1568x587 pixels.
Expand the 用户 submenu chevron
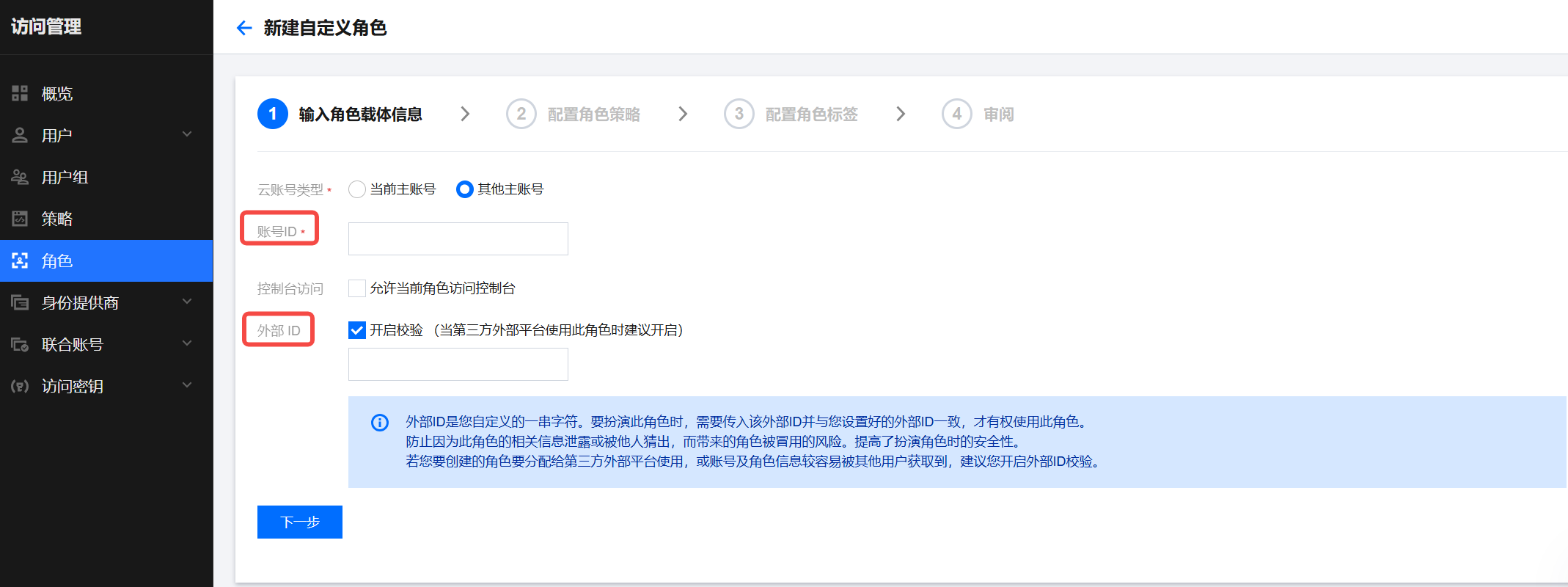(x=187, y=134)
